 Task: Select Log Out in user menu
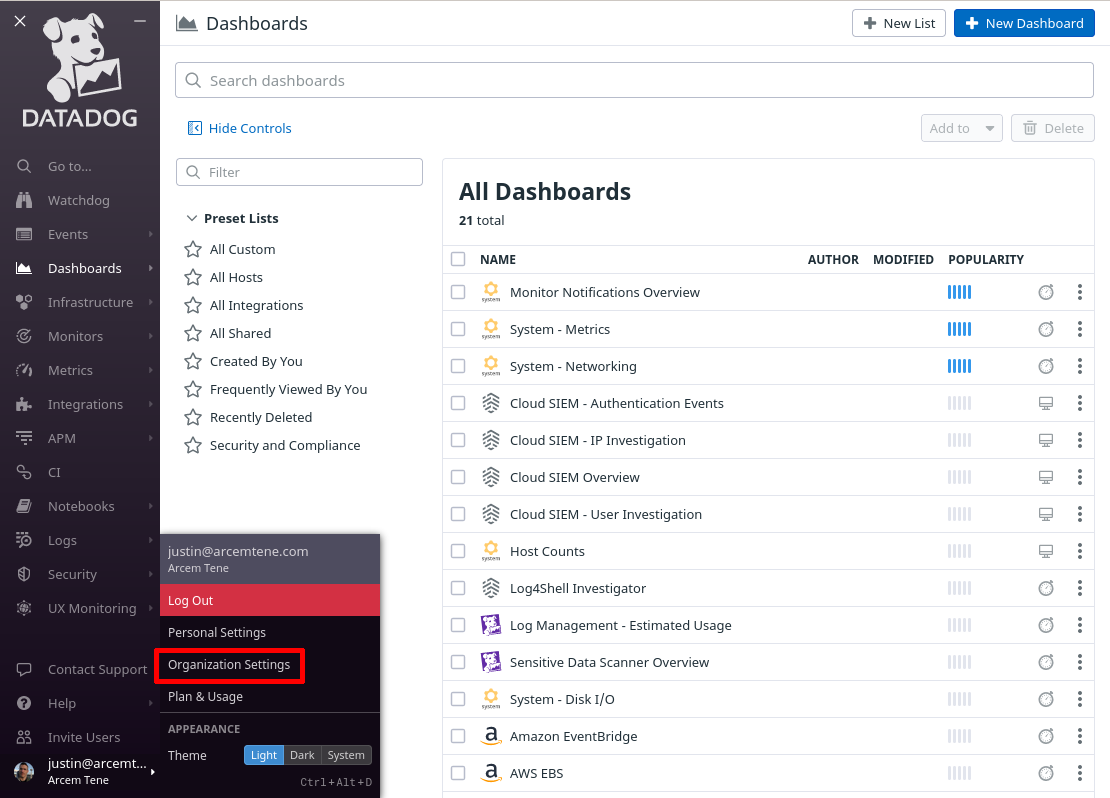(x=270, y=600)
